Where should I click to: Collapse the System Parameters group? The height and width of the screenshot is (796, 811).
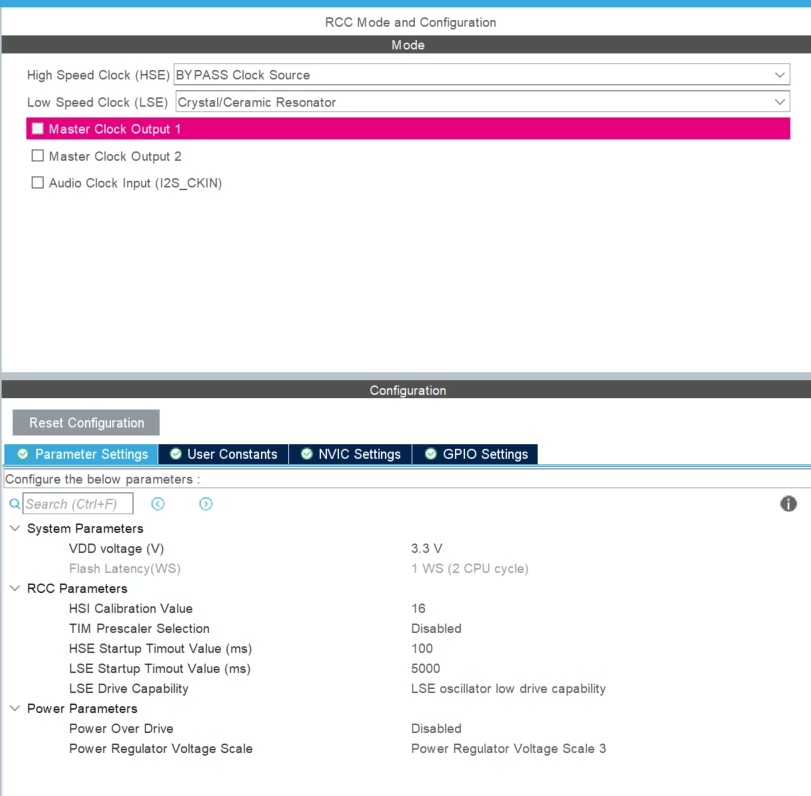(15, 528)
